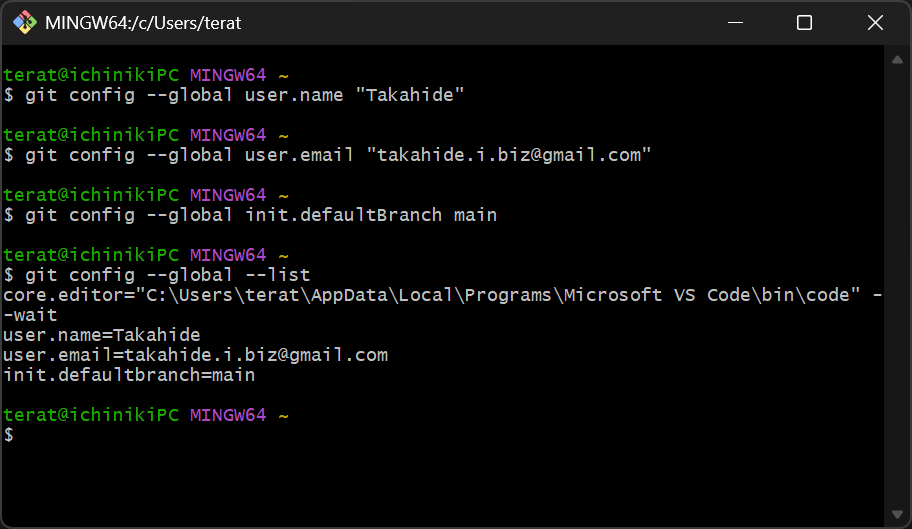Click the user.name=Takahide output line
Screen dimensions: 912x529
click(102, 335)
